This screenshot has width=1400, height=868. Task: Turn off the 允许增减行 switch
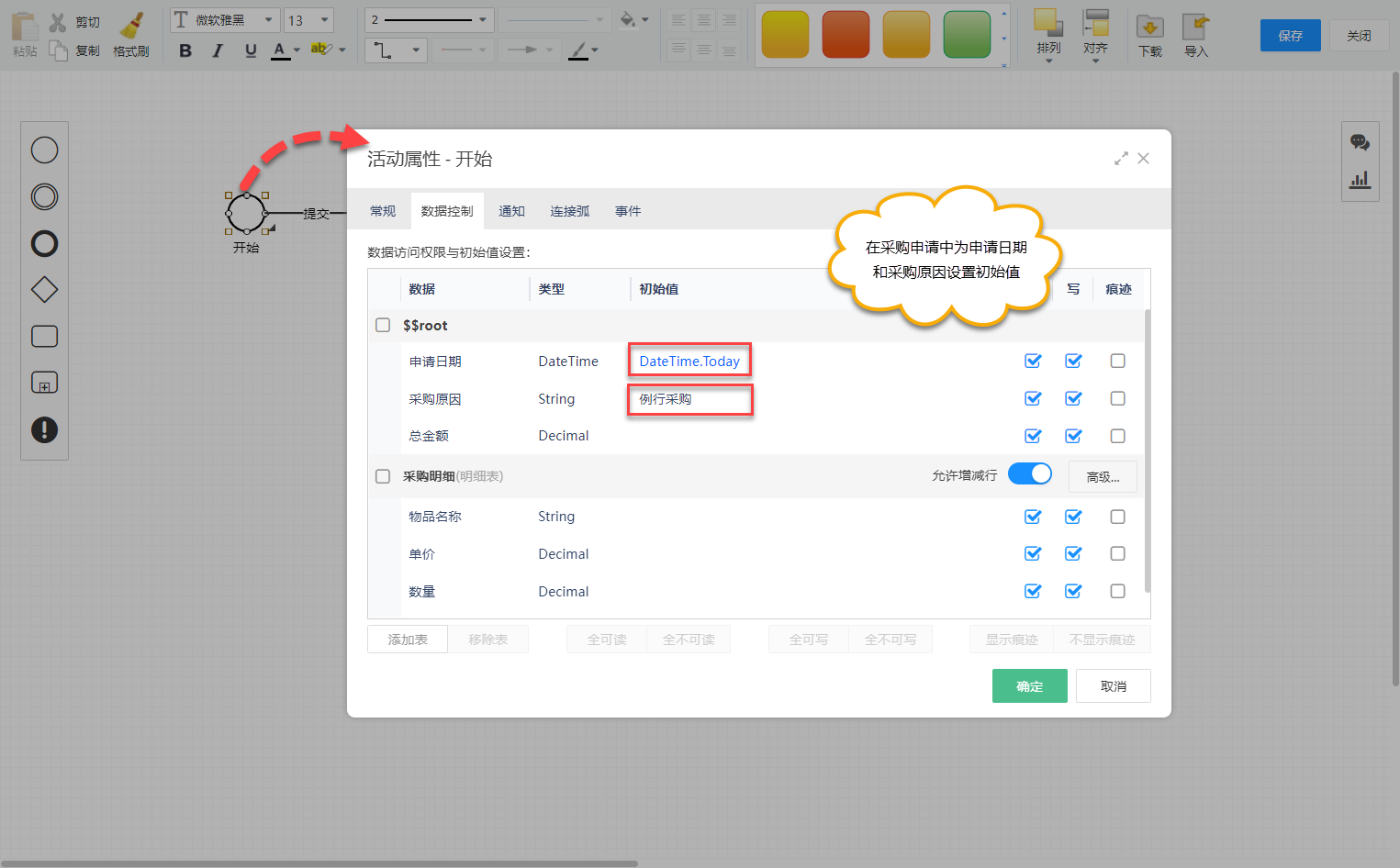pos(1030,473)
